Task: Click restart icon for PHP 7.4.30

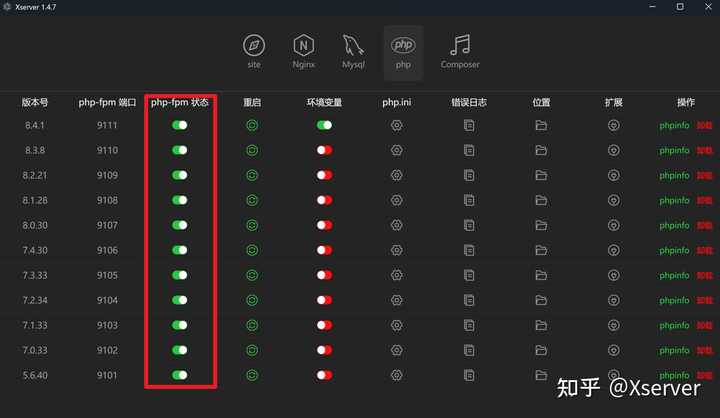Action: pyautogui.click(x=252, y=250)
